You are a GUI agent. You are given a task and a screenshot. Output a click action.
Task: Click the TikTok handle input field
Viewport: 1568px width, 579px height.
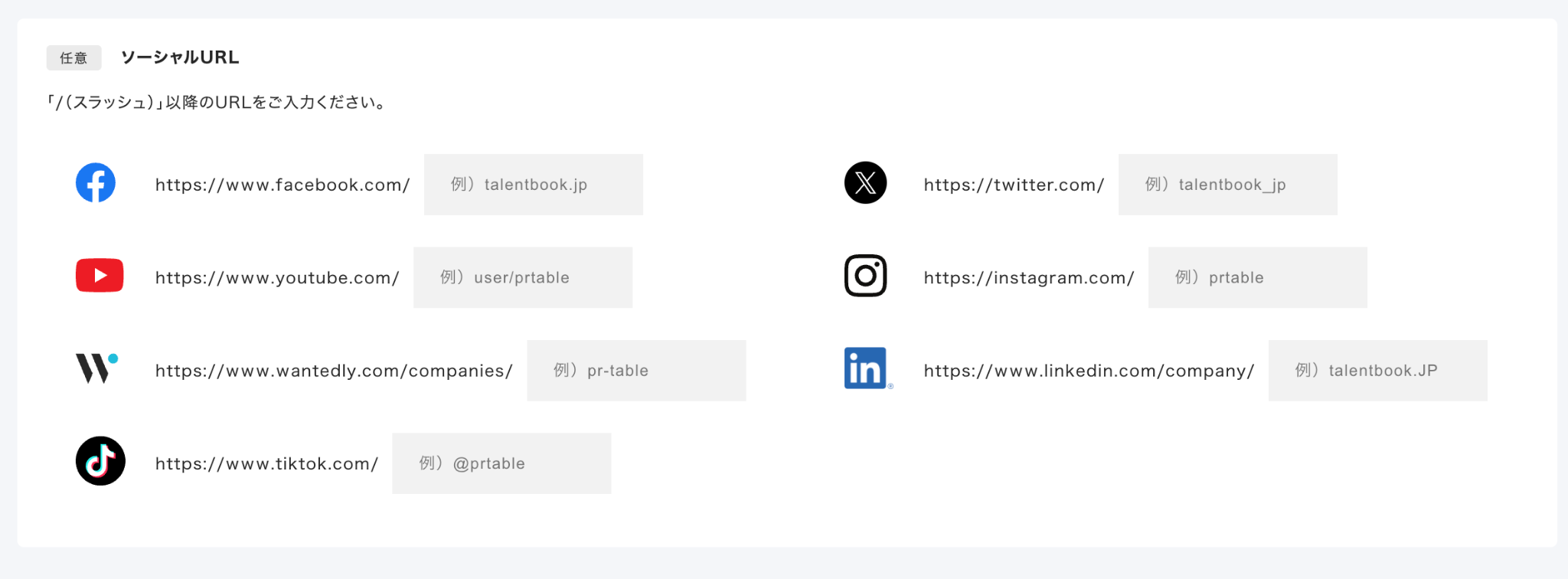click(501, 463)
